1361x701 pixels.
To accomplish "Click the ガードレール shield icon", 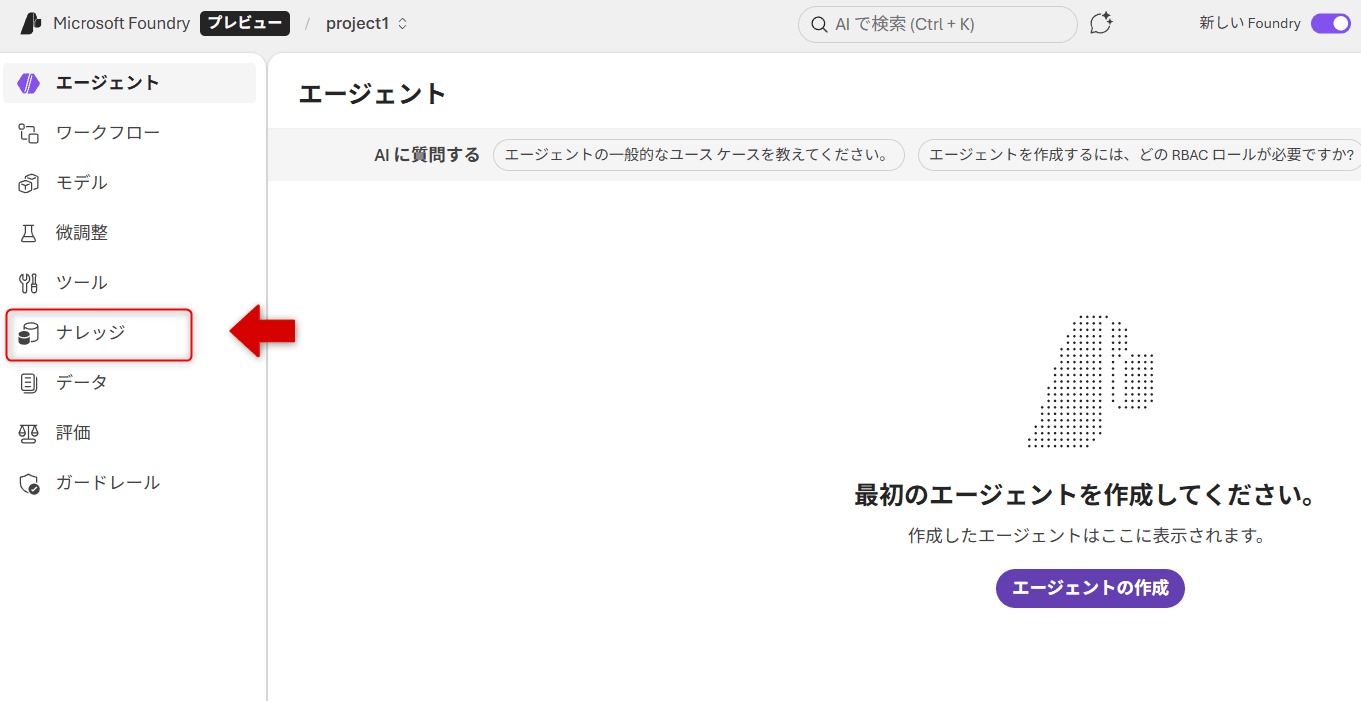I will pyautogui.click(x=29, y=483).
